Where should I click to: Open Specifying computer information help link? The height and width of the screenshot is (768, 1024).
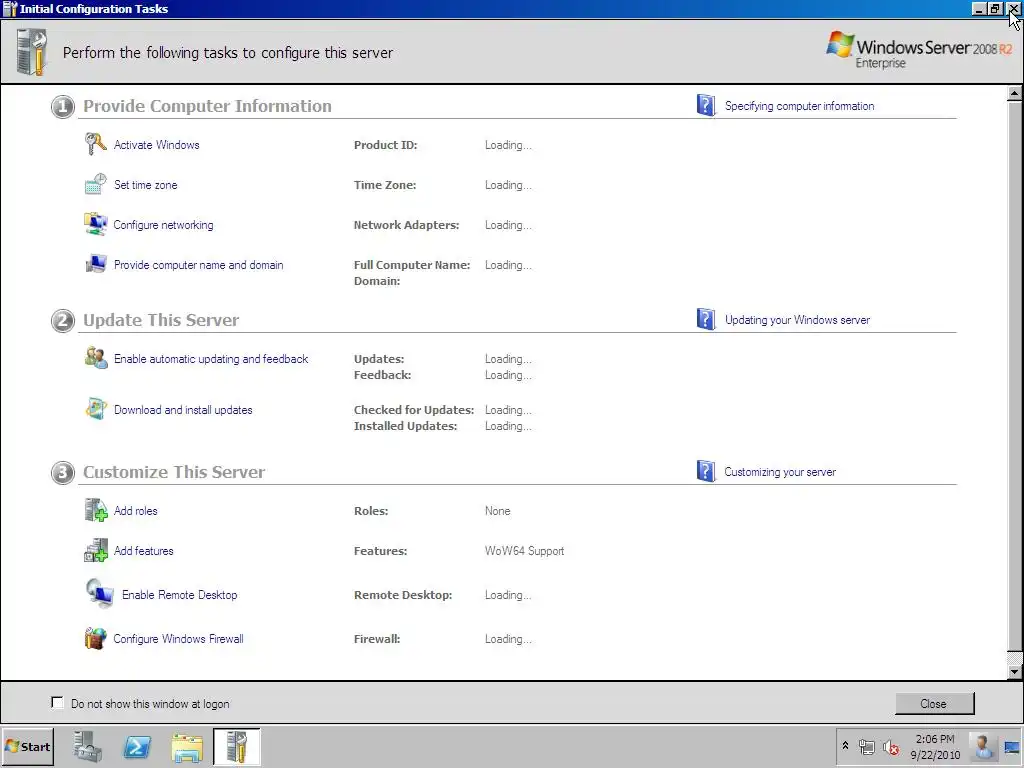click(x=799, y=106)
